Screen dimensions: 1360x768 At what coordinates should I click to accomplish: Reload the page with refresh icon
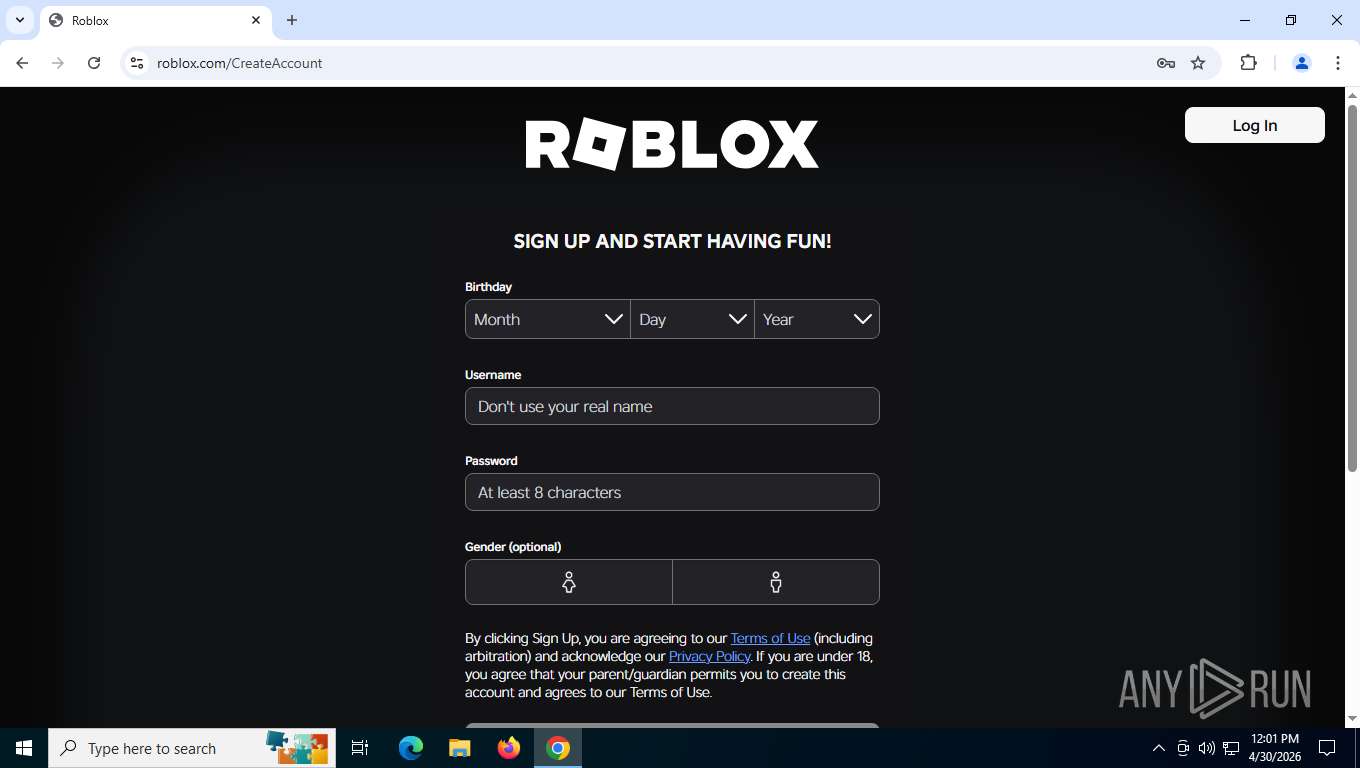coord(94,63)
